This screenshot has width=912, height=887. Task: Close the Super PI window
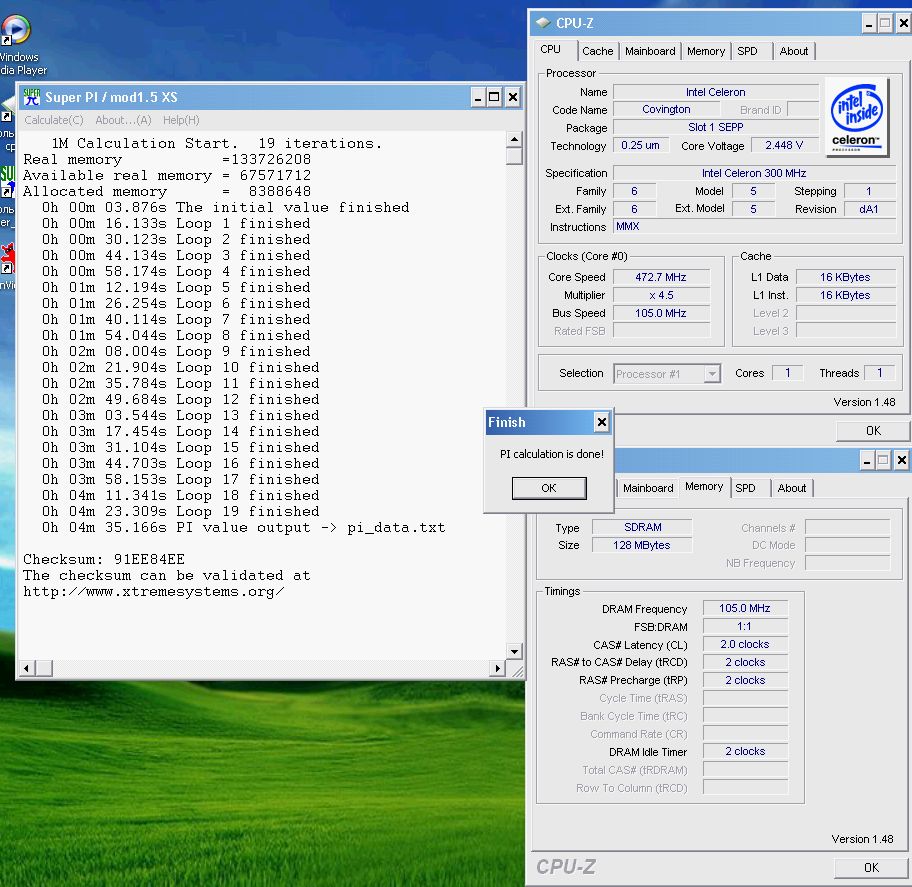[512, 97]
